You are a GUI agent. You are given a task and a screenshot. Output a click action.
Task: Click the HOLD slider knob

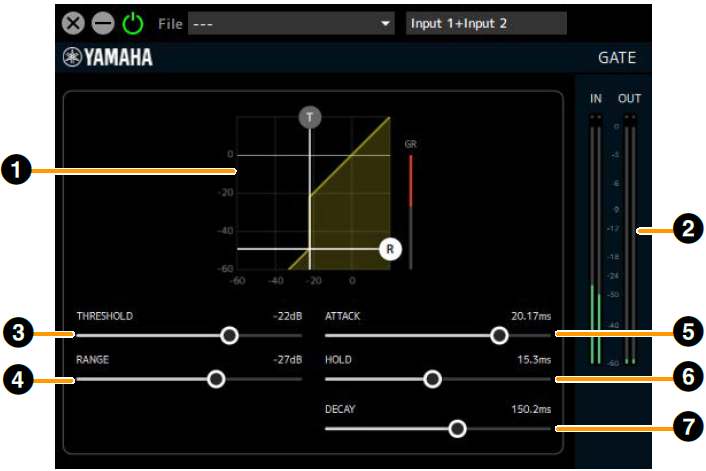point(432,379)
